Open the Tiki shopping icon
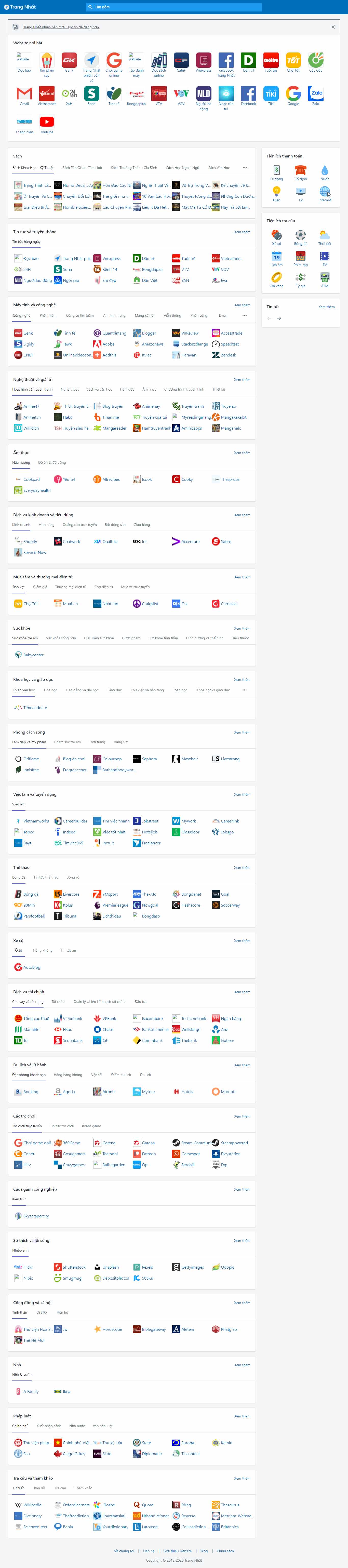The width and height of the screenshot is (348, 1568). point(271,93)
